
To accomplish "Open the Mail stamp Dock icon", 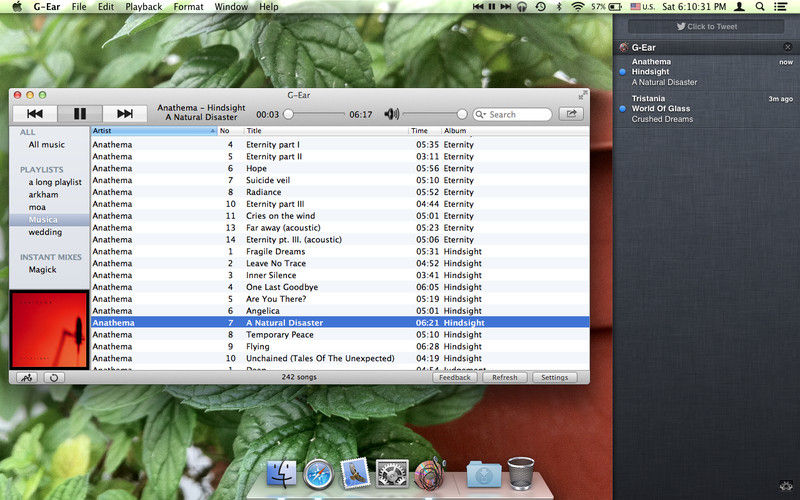I will (x=355, y=472).
